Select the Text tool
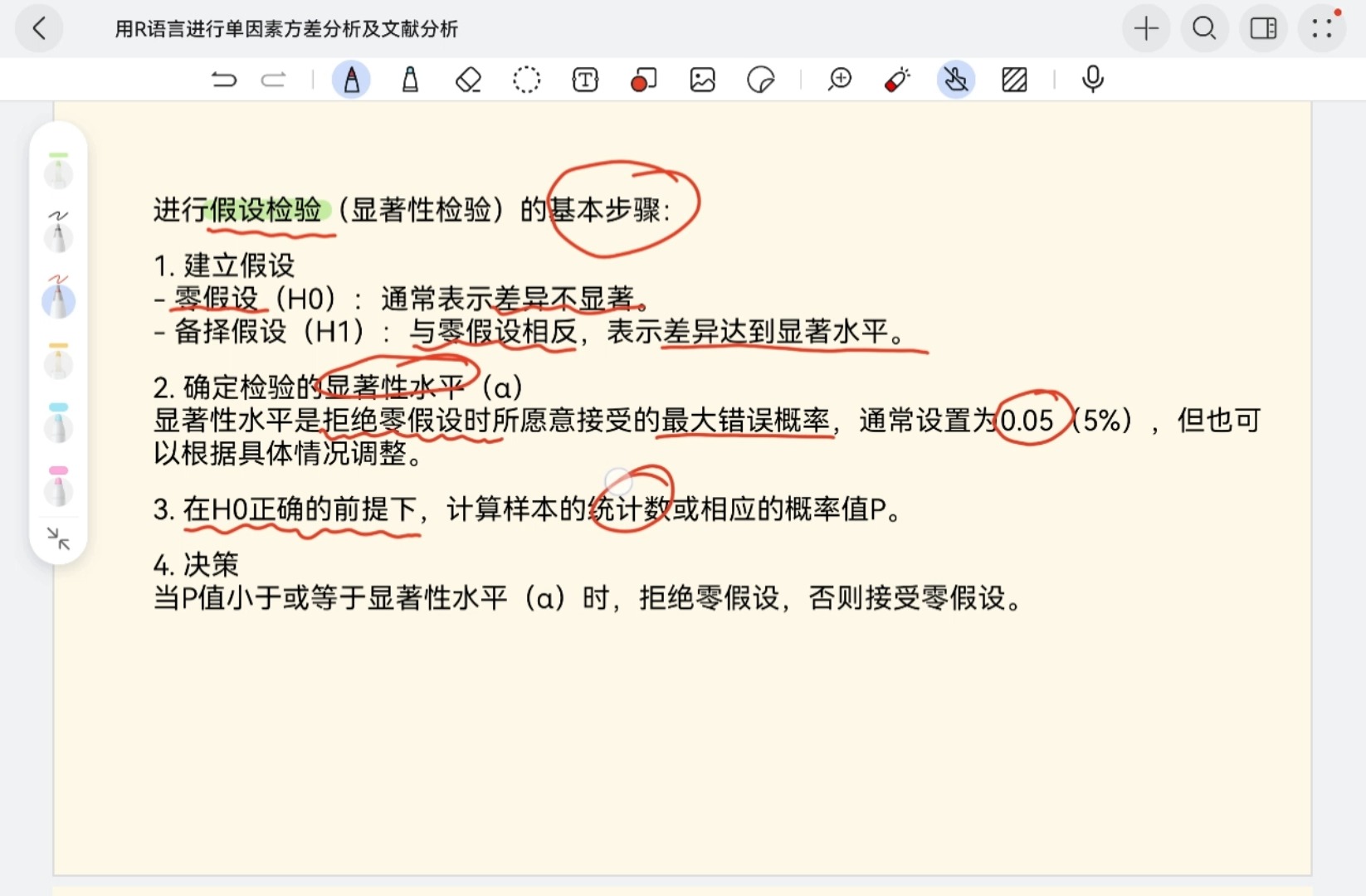Viewport: 1366px width, 896px height. pos(585,80)
